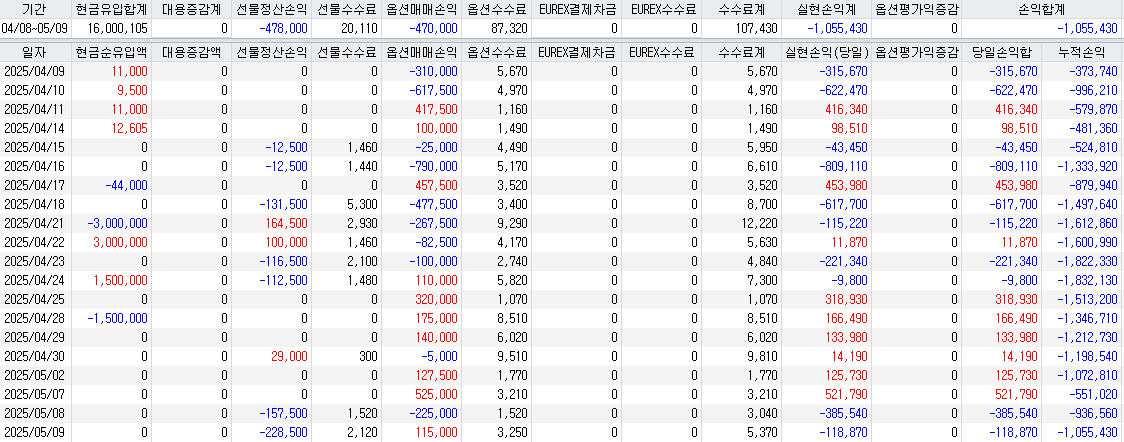The width and height of the screenshot is (1124, 442).
Task: Click the 기간 column header
Action: click(x=32, y=9)
